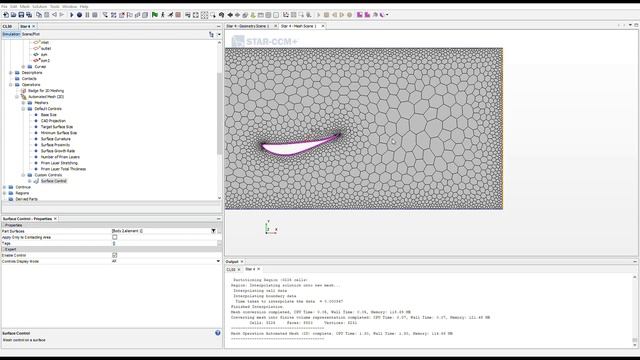
Task: Click the black diamond view icon
Action: click(x=230, y=15)
